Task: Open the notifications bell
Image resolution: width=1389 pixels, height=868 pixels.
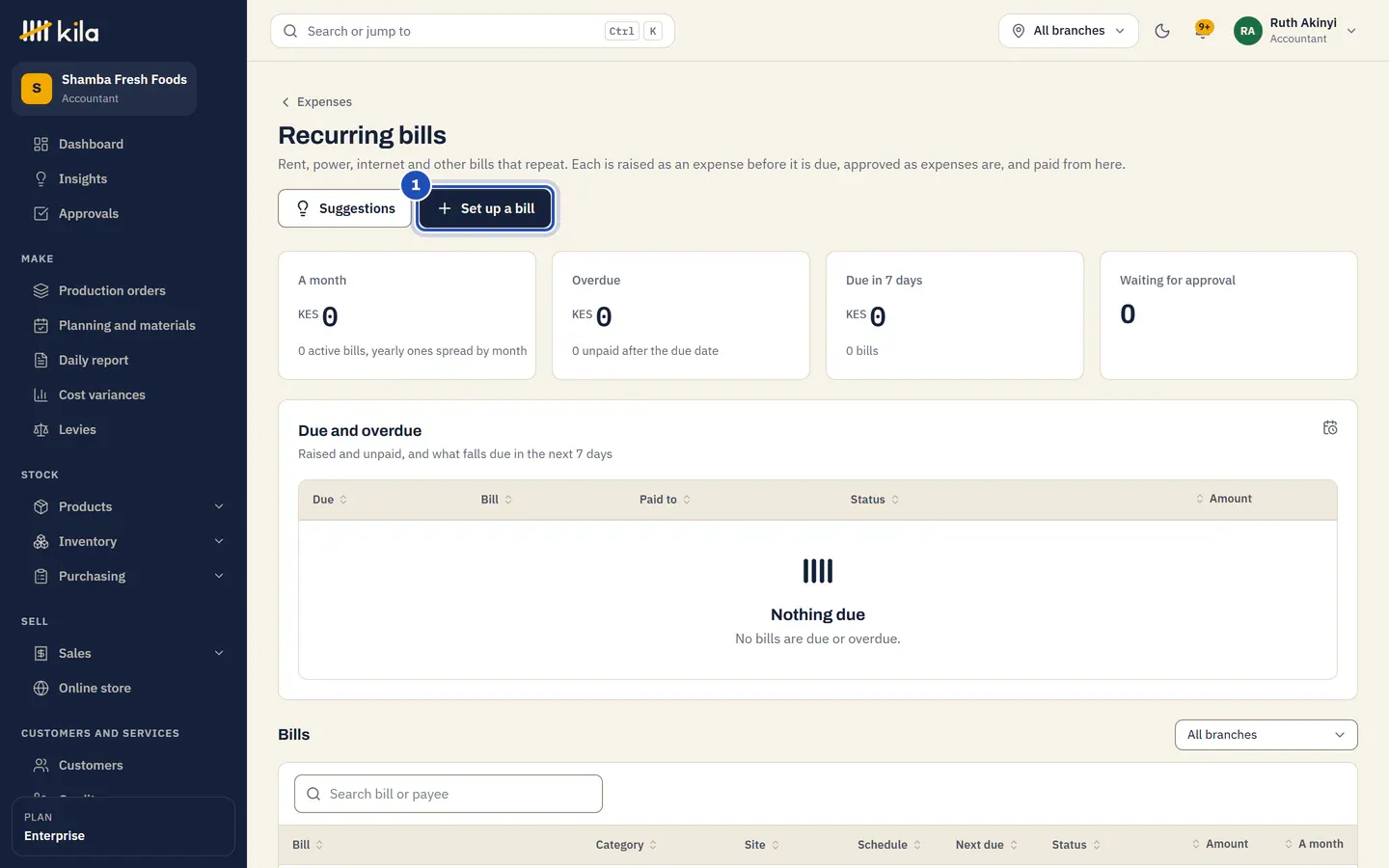Action: click(1204, 30)
